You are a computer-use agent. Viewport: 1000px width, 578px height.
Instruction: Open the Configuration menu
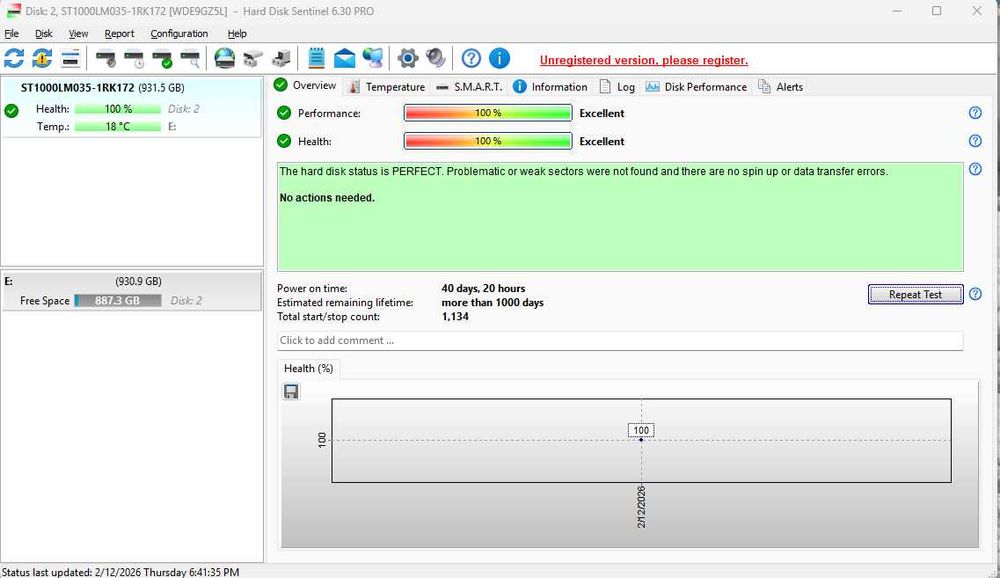point(179,33)
